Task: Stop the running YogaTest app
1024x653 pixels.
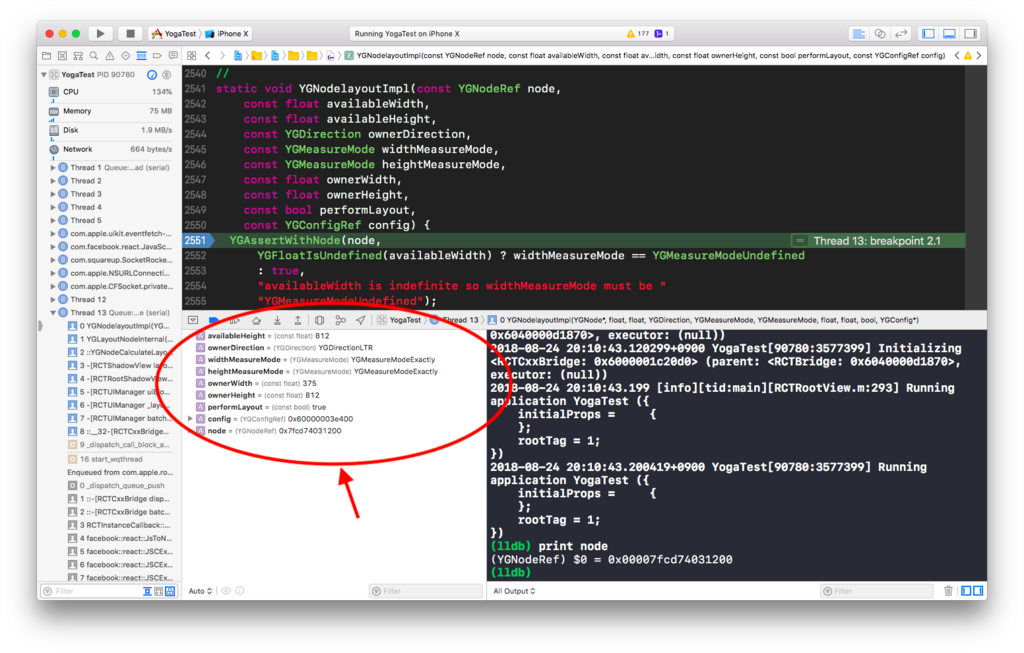Action: (x=130, y=33)
